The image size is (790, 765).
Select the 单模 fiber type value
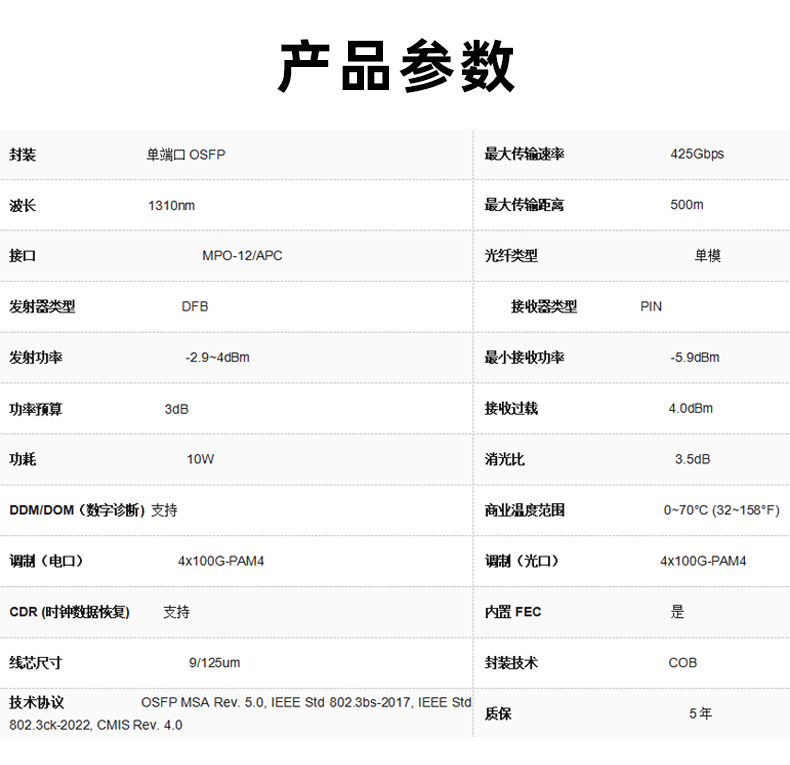click(x=708, y=256)
